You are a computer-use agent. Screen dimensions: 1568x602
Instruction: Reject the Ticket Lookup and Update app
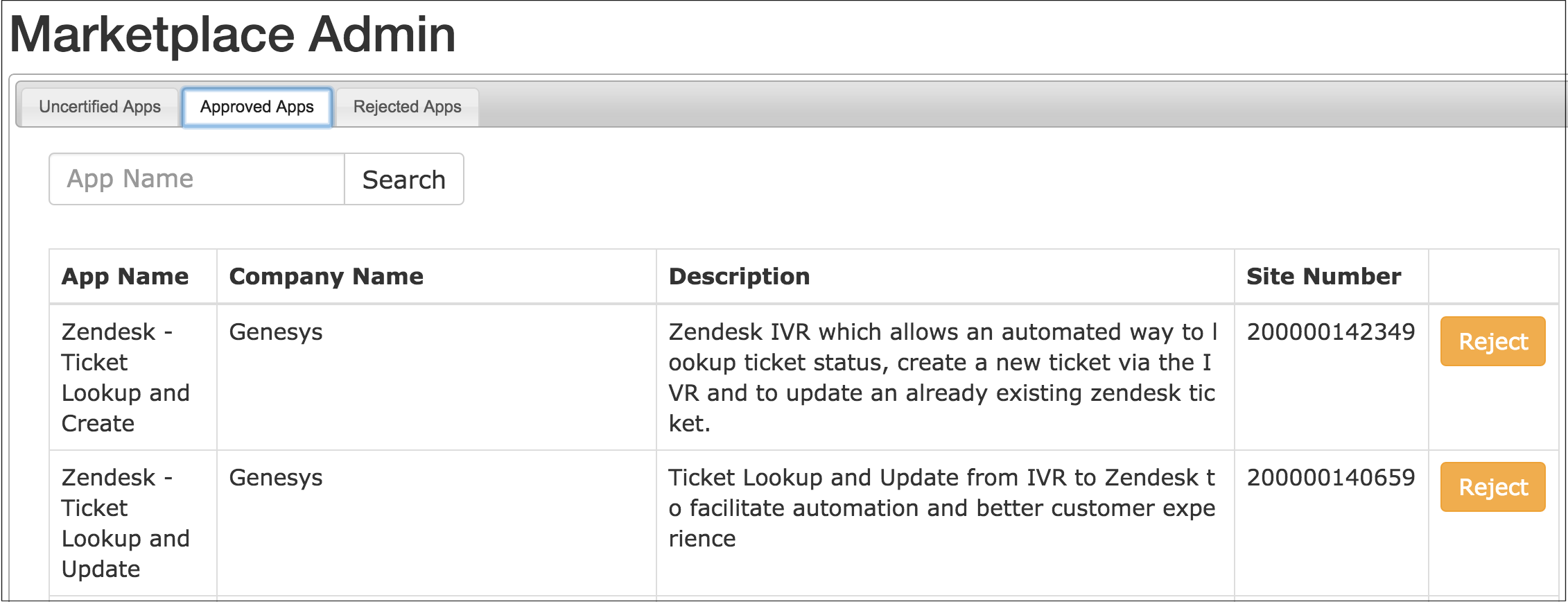pyautogui.click(x=1492, y=487)
